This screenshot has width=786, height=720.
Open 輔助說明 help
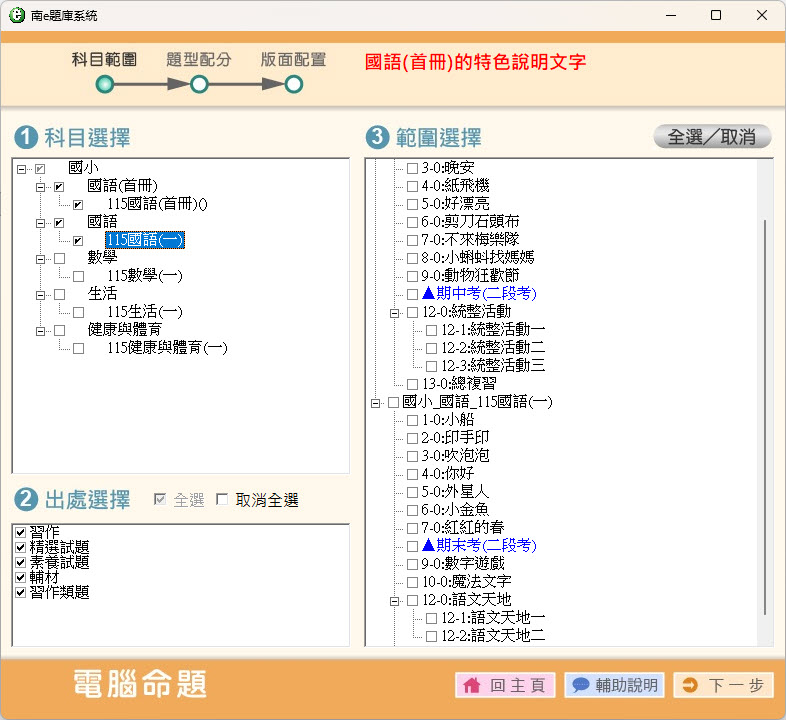[x=615, y=685]
